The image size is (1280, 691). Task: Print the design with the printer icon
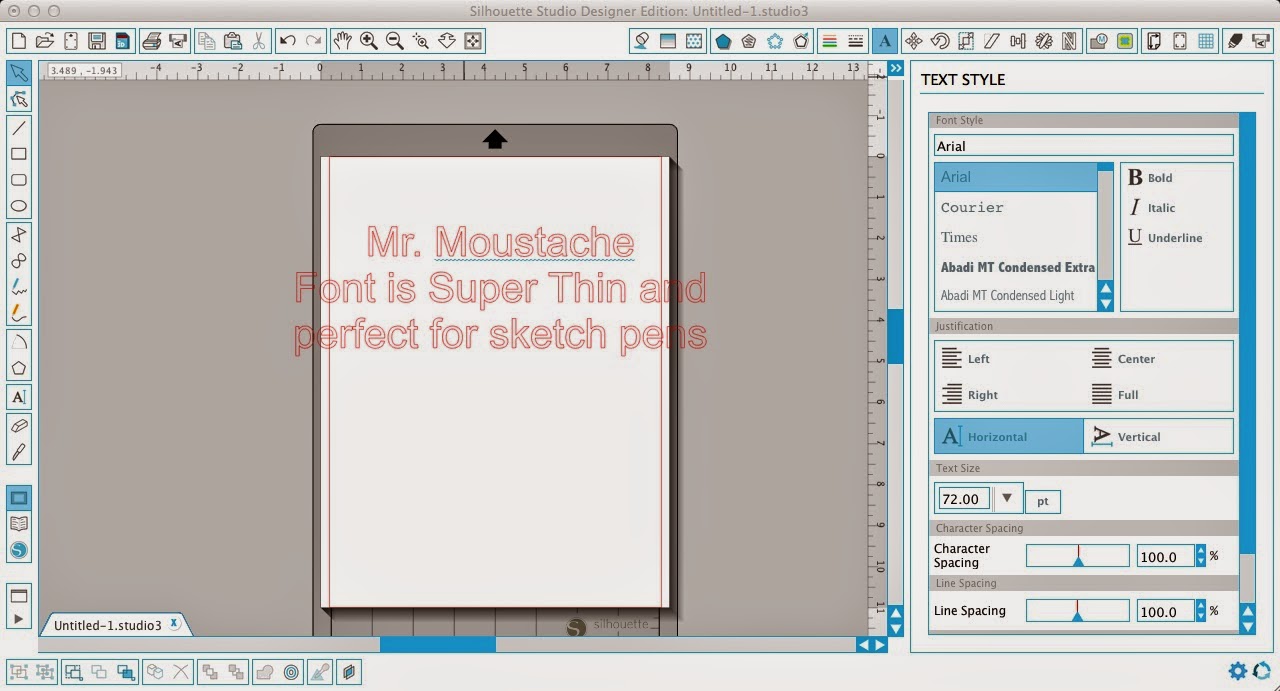pos(151,41)
